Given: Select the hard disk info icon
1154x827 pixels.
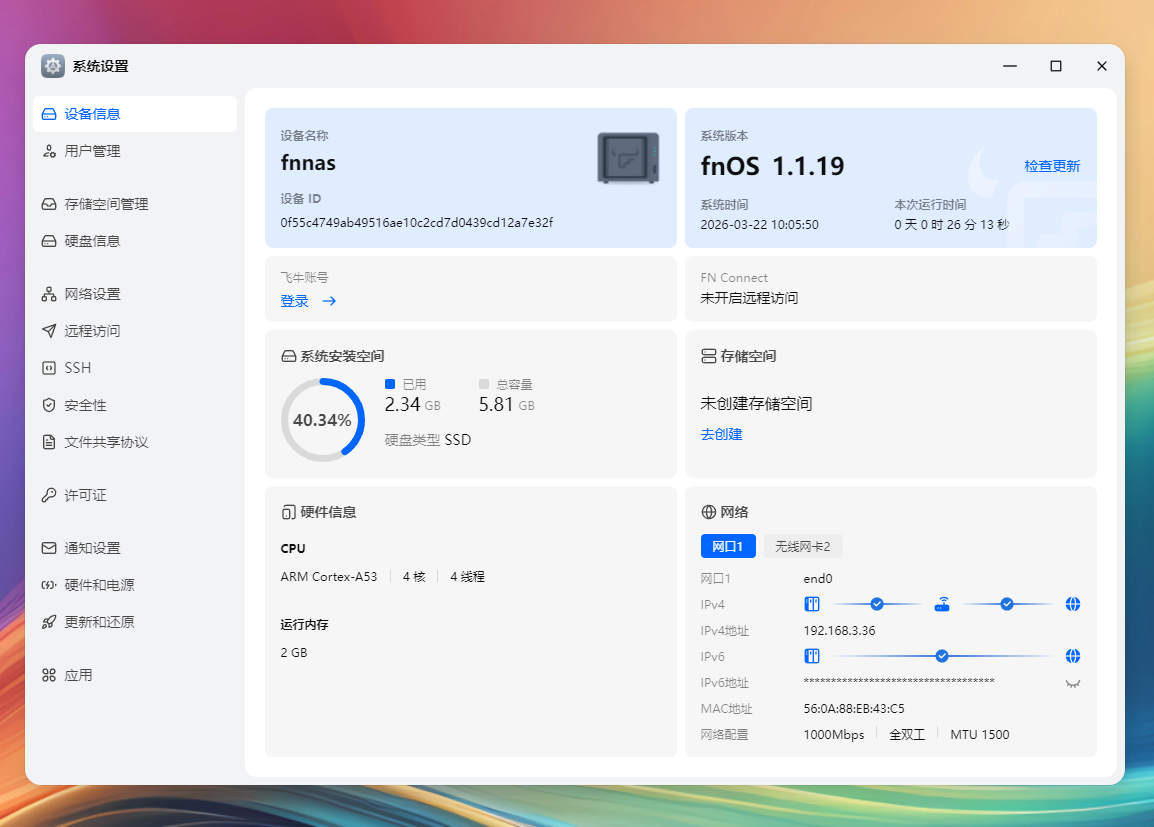Looking at the screenshot, I should point(49,241).
